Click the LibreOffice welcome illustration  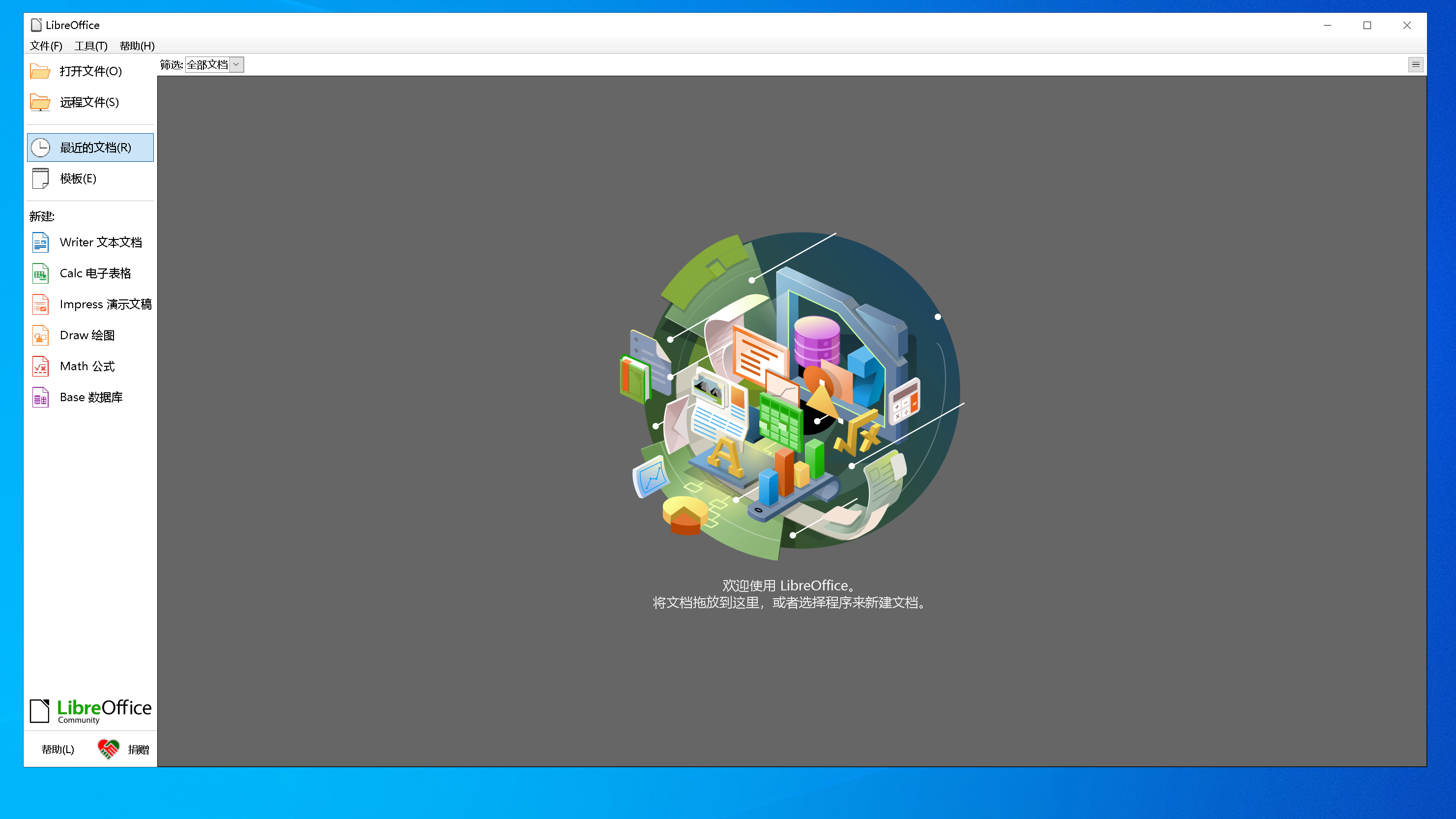point(791,396)
